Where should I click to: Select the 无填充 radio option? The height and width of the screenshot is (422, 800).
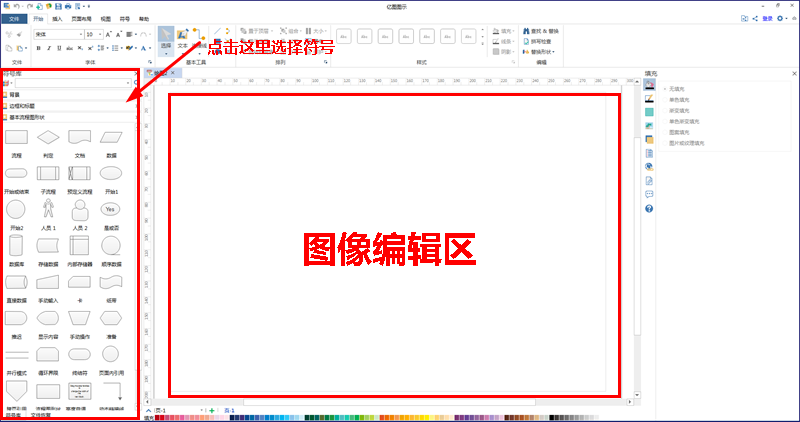(x=674, y=89)
